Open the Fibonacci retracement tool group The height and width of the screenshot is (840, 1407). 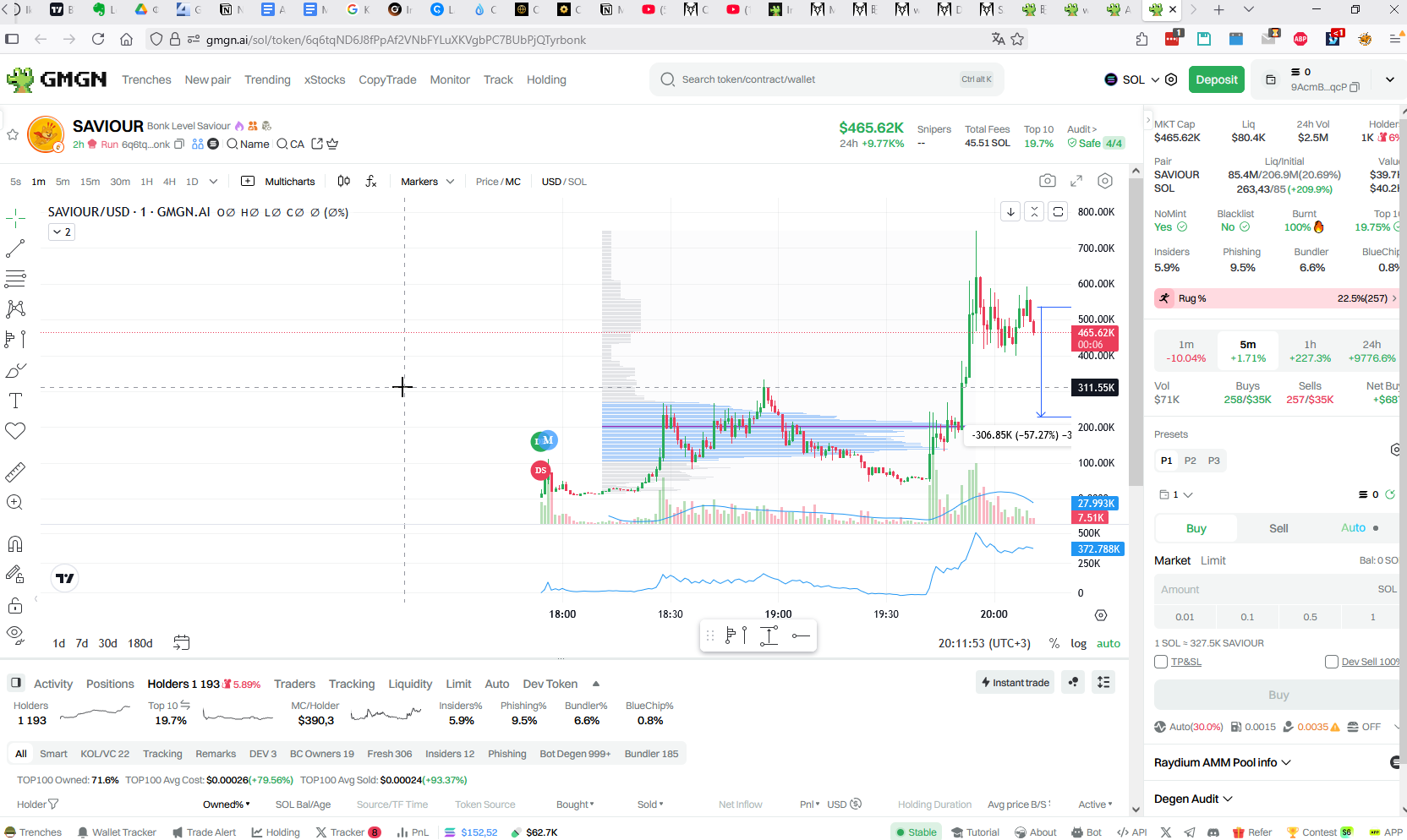15,278
